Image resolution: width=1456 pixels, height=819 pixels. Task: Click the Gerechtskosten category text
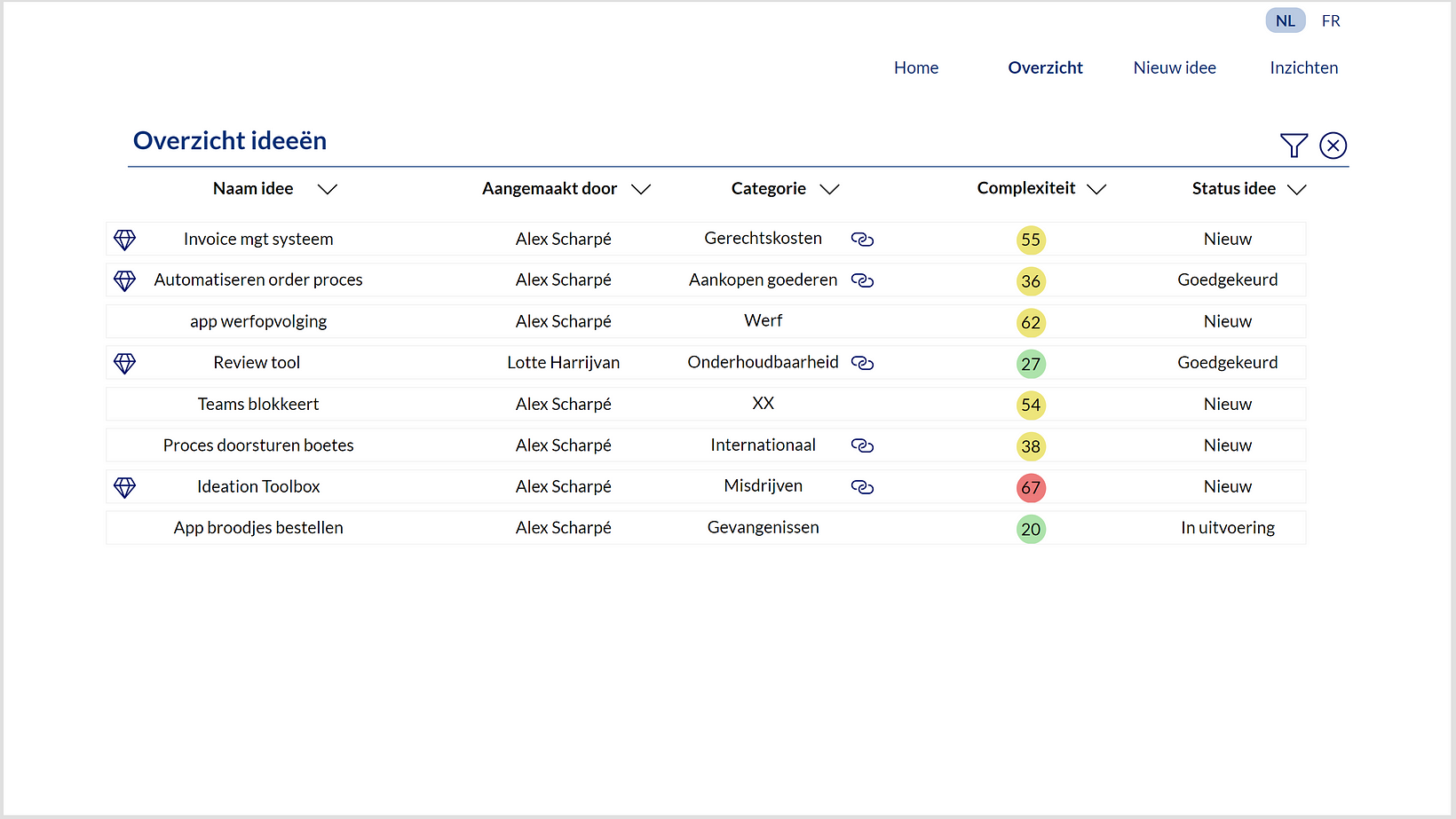pyautogui.click(x=764, y=239)
